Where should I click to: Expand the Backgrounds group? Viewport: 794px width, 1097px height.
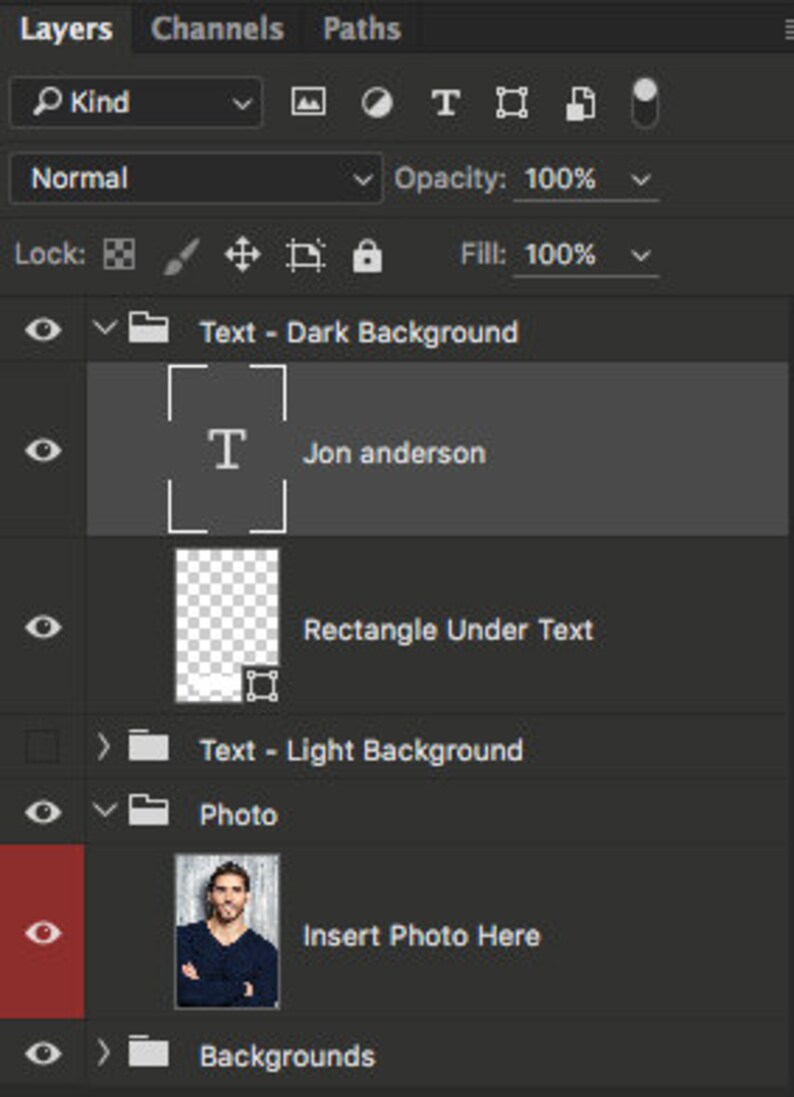(103, 1052)
